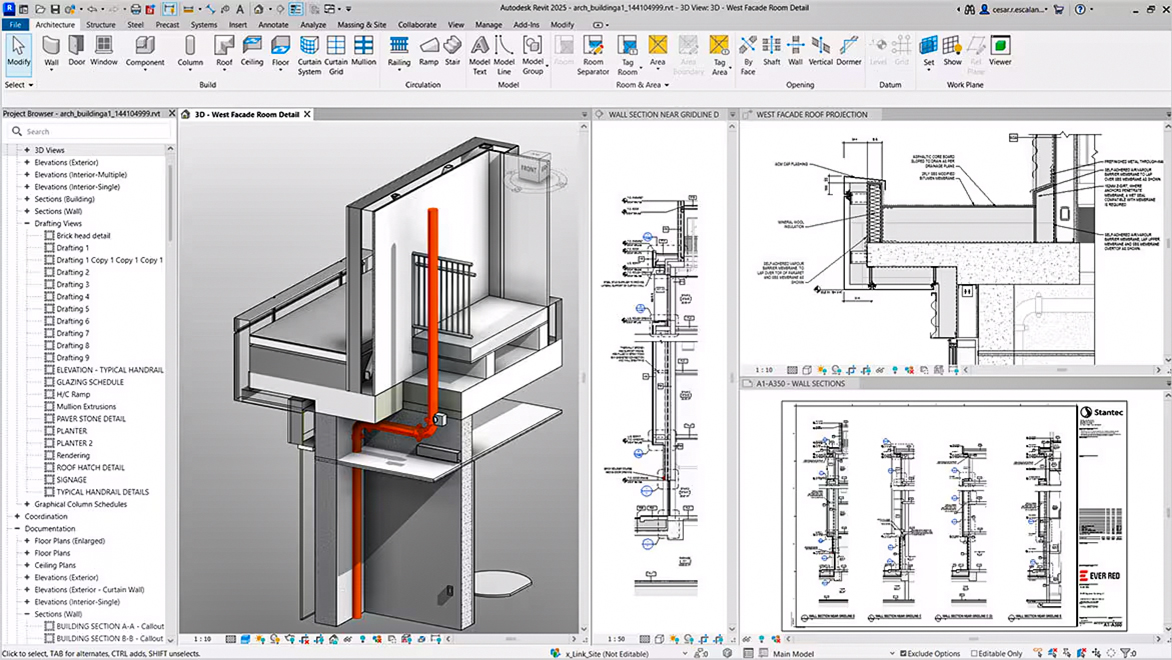This screenshot has width=1172, height=660.
Task: Open the Brick head detail drafting view
Action: pyautogui.click(x=83, y=235)
